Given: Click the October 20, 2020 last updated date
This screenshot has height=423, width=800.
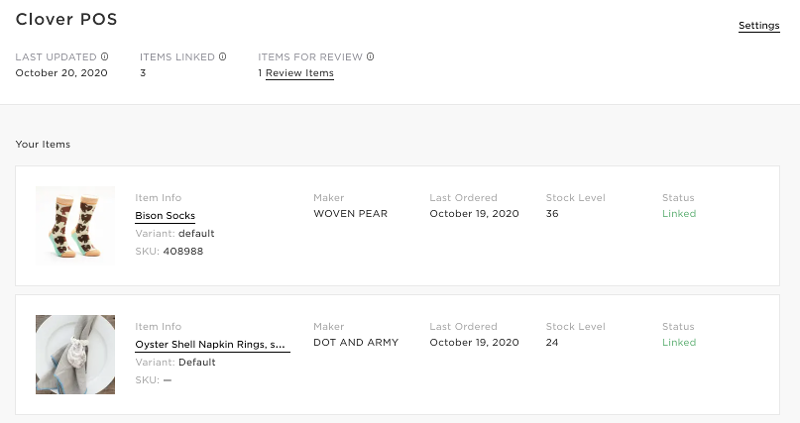Looking at the screenshot, I should click(61, 73).
